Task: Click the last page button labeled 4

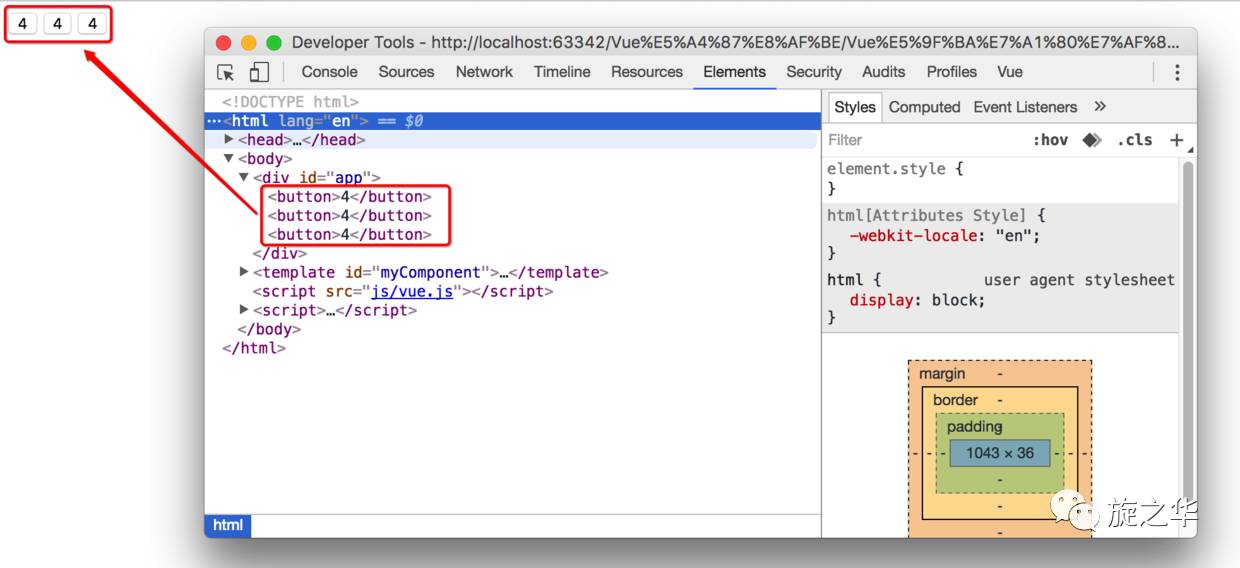Action: coord(91,23)
